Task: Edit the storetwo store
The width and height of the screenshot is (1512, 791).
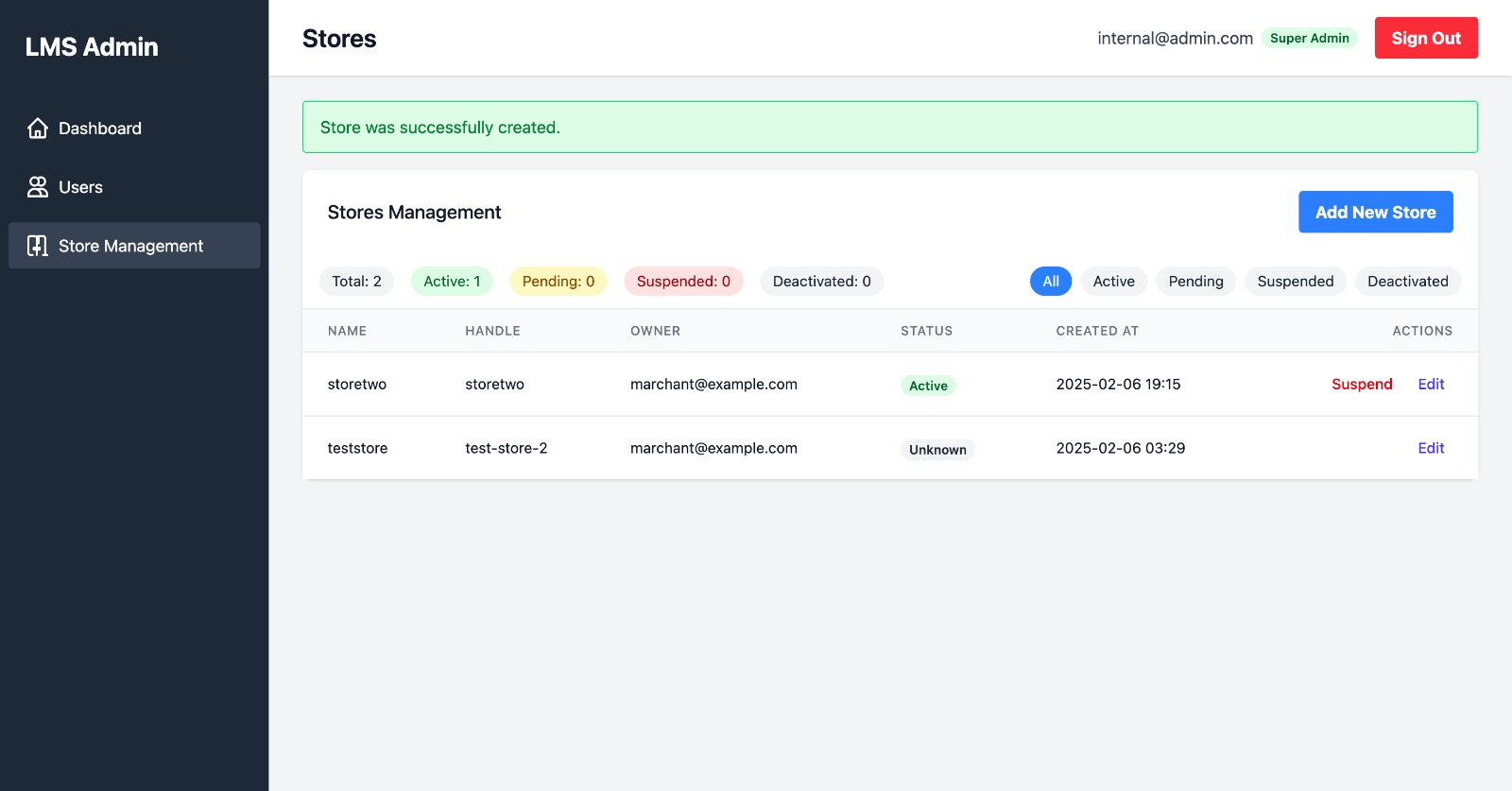Action: click(x=1431, y=384)
